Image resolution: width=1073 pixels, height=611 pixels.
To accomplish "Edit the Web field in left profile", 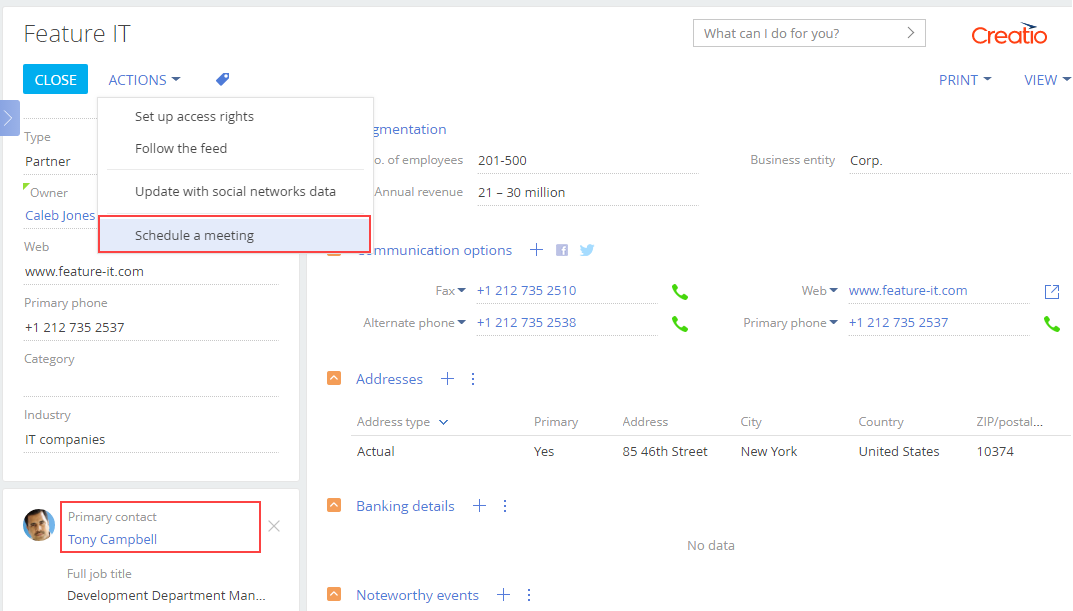I will 151,272.
